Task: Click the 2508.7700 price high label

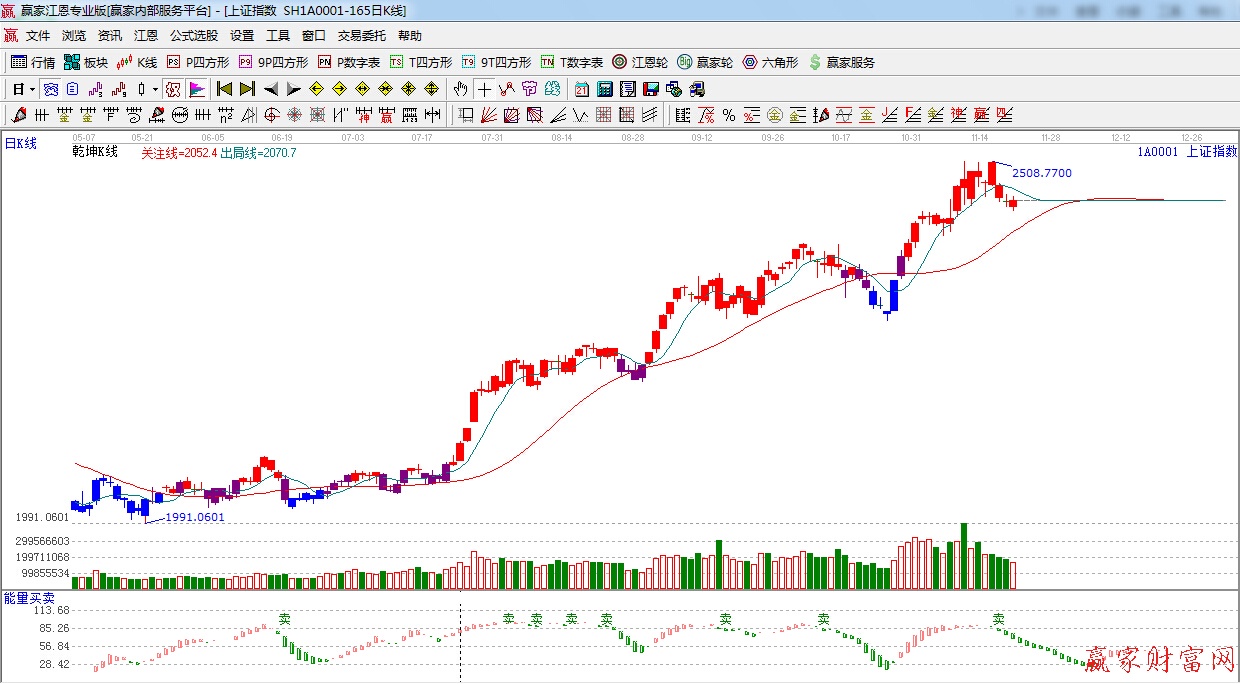Action: click(x=1042, y=173)
